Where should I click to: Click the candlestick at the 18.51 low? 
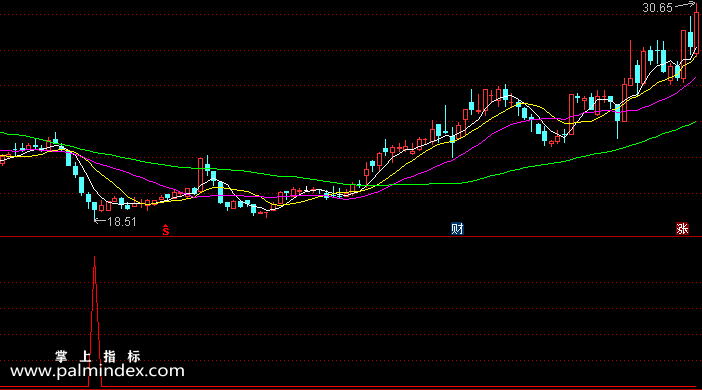(x=94, y=210)
